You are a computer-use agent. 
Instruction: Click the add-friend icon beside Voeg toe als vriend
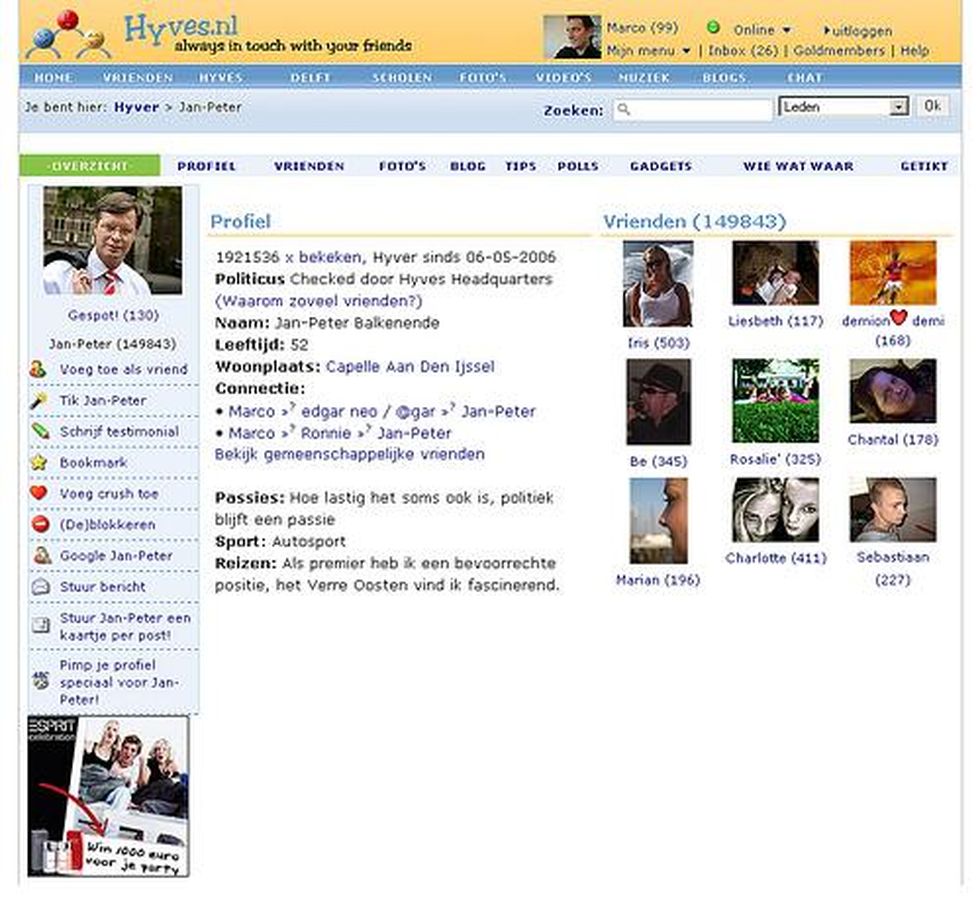pyautogui.click(x=38, y=369)
